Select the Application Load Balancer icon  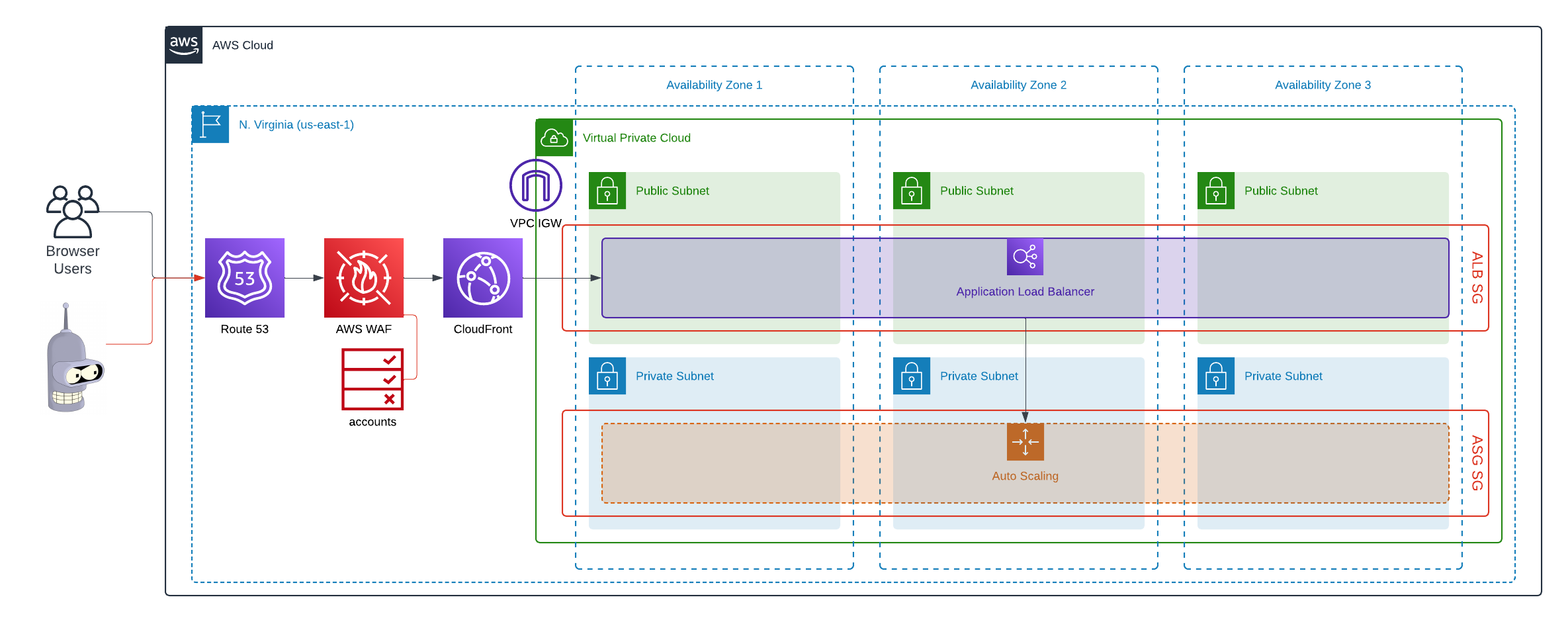point(1025,257)
